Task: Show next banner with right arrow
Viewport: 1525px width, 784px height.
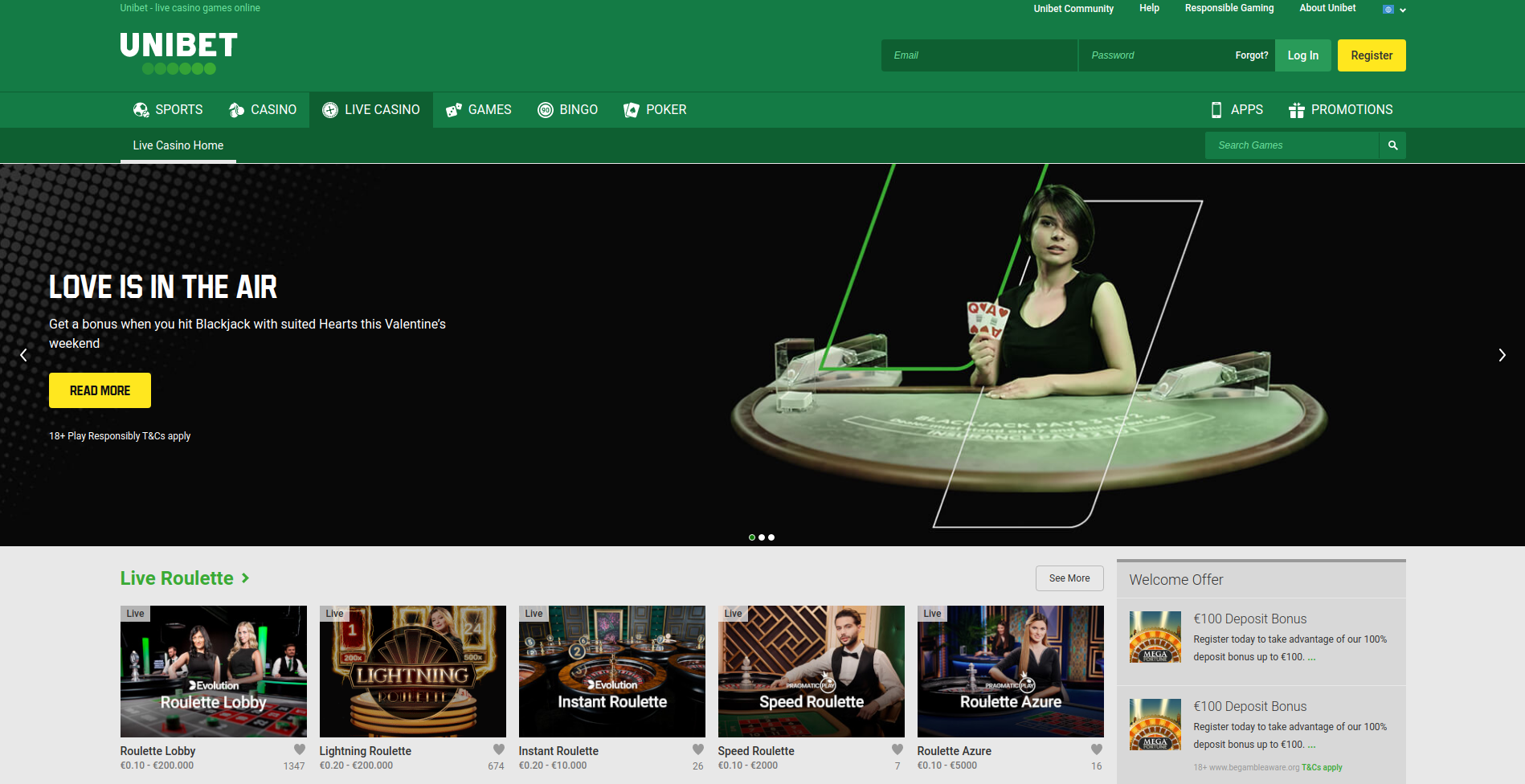Action: 1501,355
